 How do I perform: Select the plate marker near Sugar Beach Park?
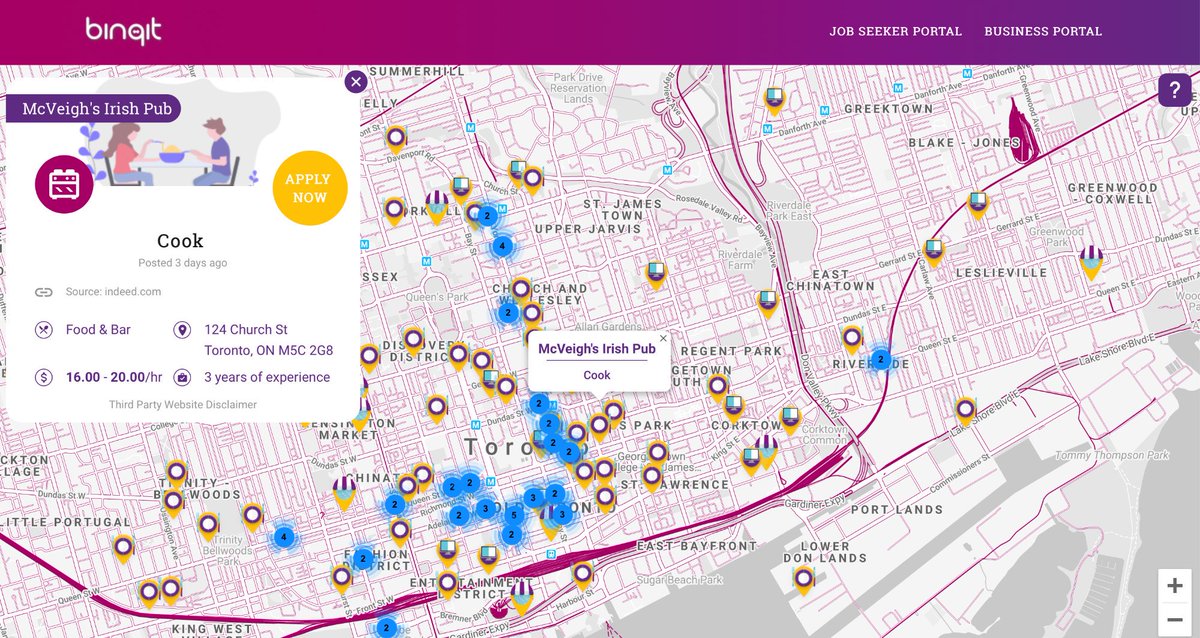582,574
